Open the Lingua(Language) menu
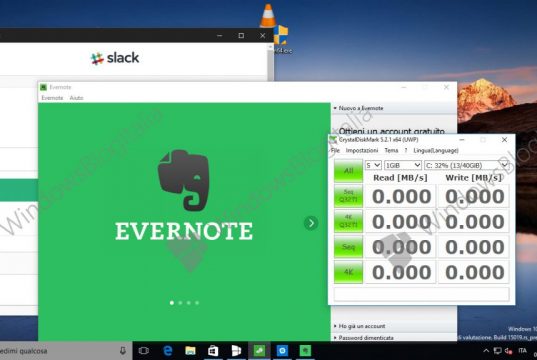The image size is (537, 360). [x=436, y=150]
